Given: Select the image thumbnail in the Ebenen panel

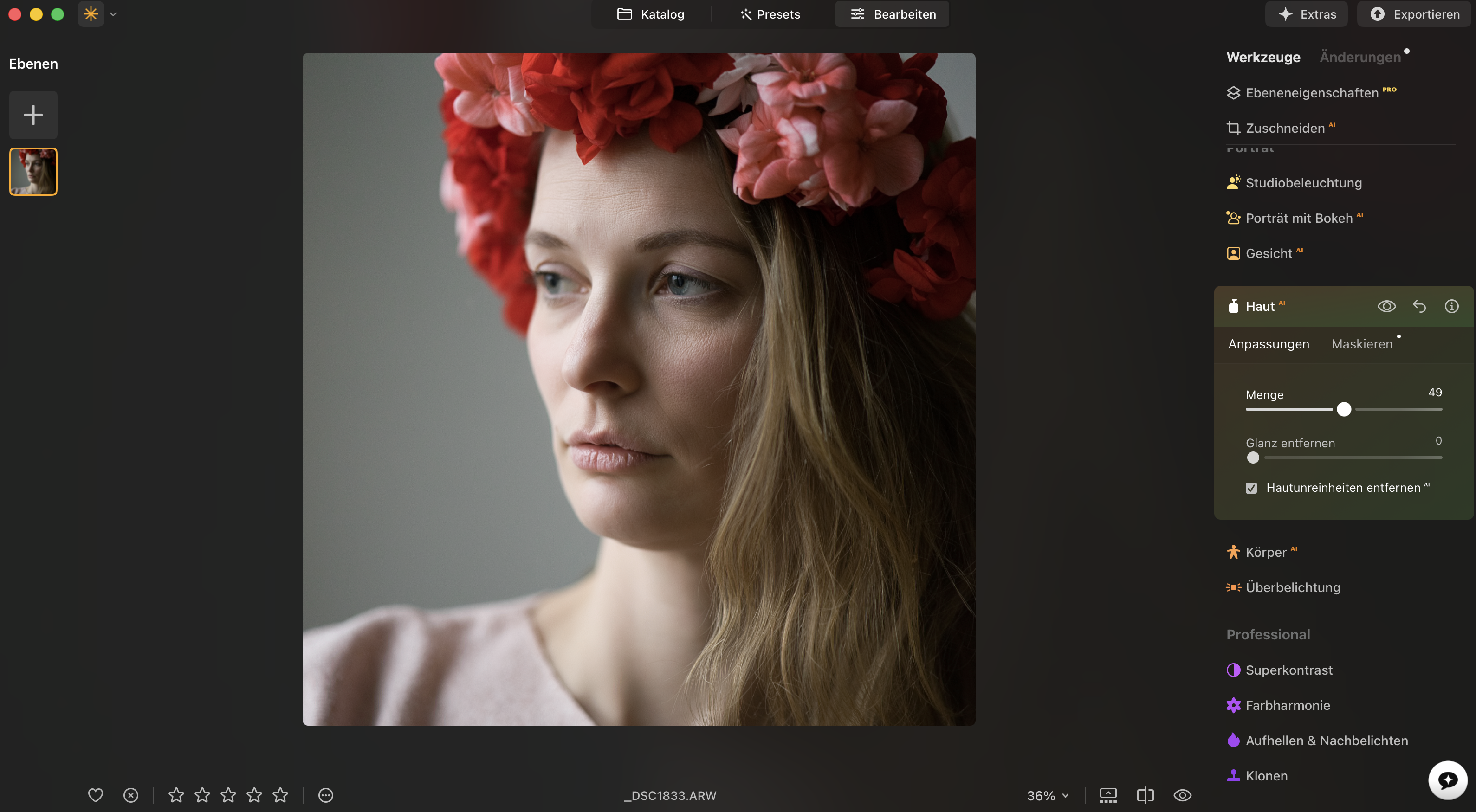Looking at the screenshot, I should (x=32, y=171).
